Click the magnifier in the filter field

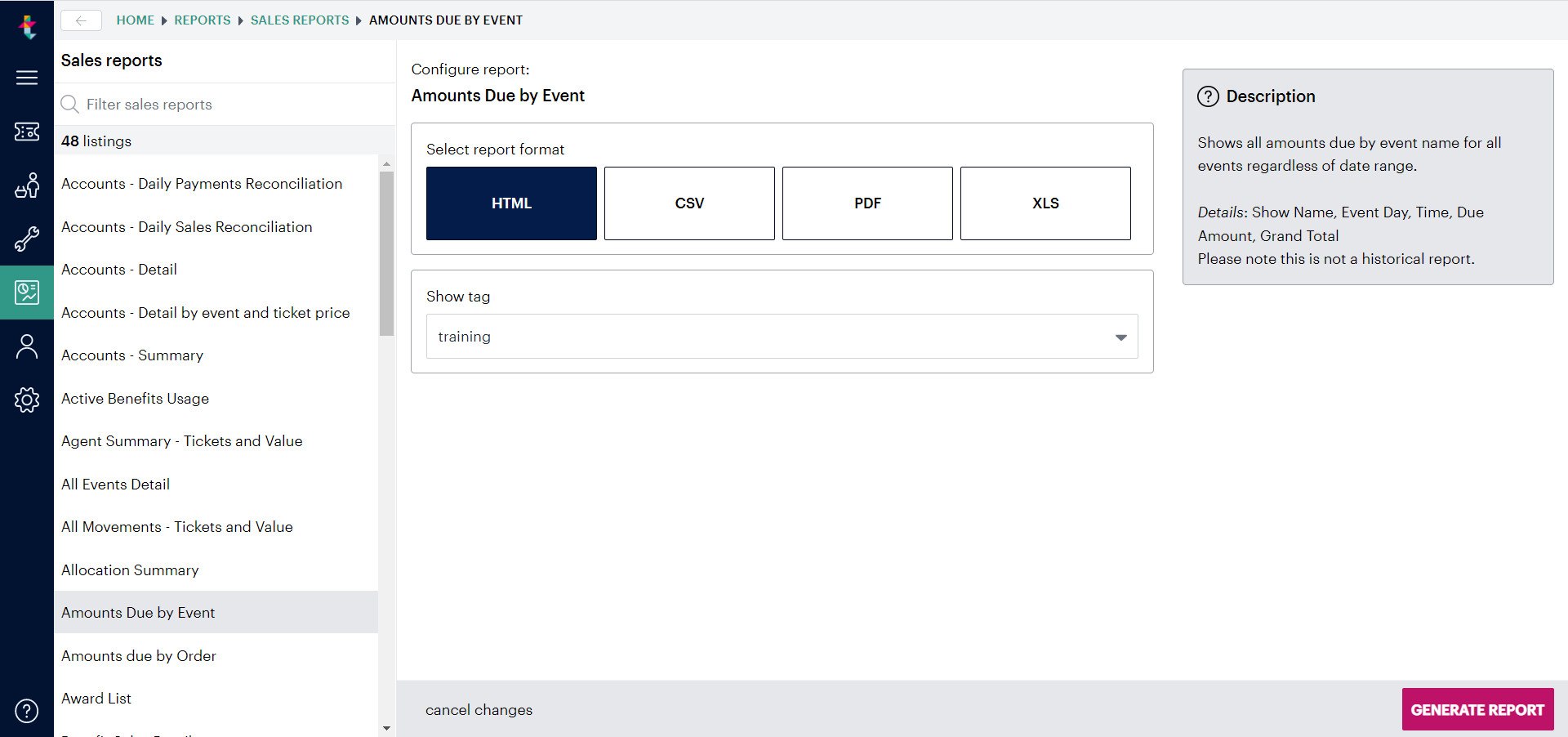point(69,104)
